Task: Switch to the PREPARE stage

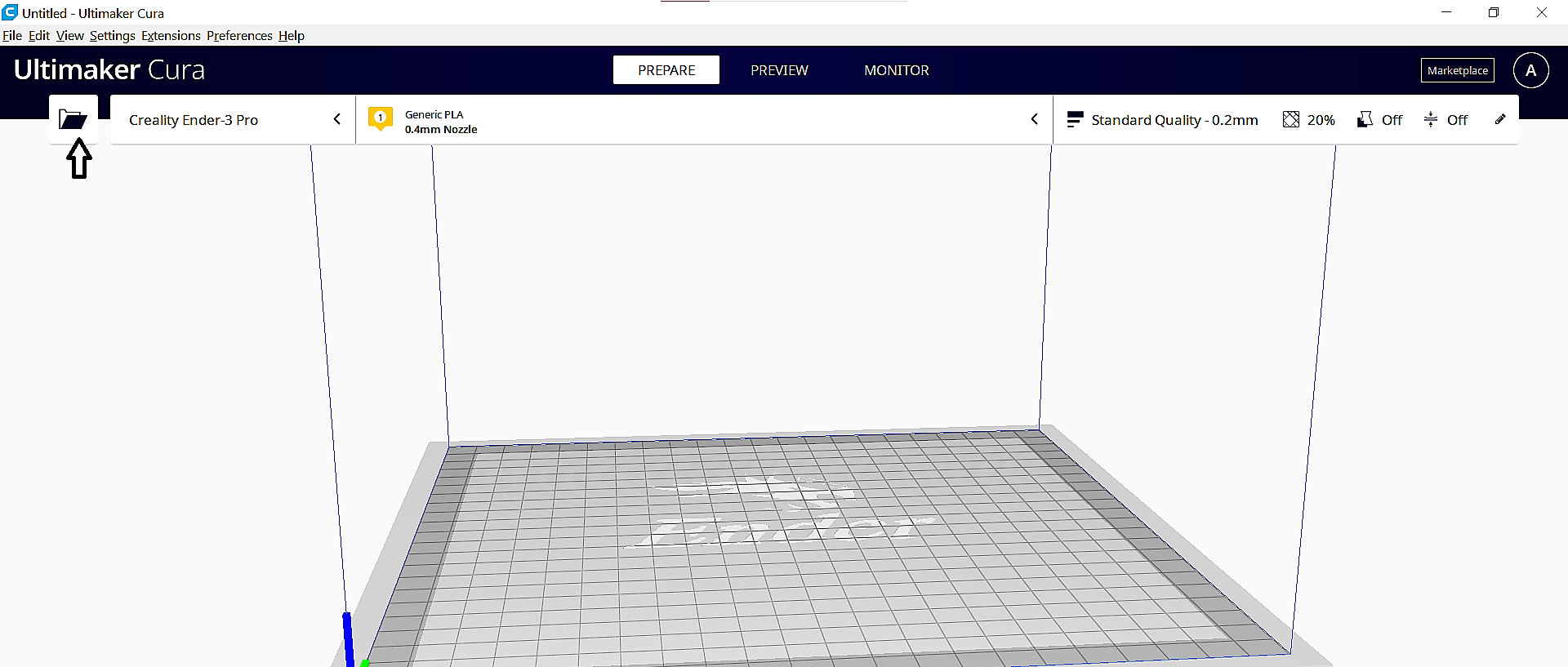Action: click(x=666, y=70)
